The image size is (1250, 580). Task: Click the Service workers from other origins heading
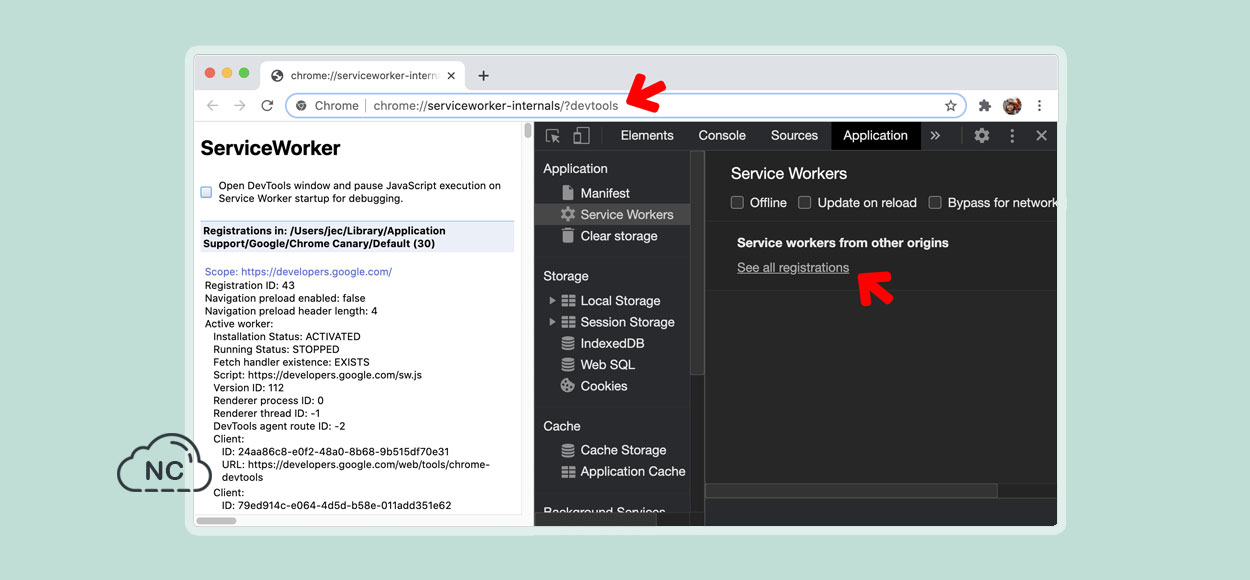click(843, 243)
